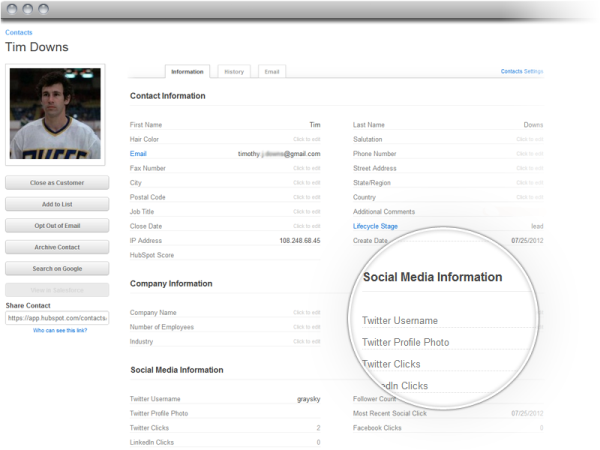Image resolution: width=600 pixels, height=450 pixels.
Task: Open the 'Who can see this link?' link
Action: coord(60,330)
